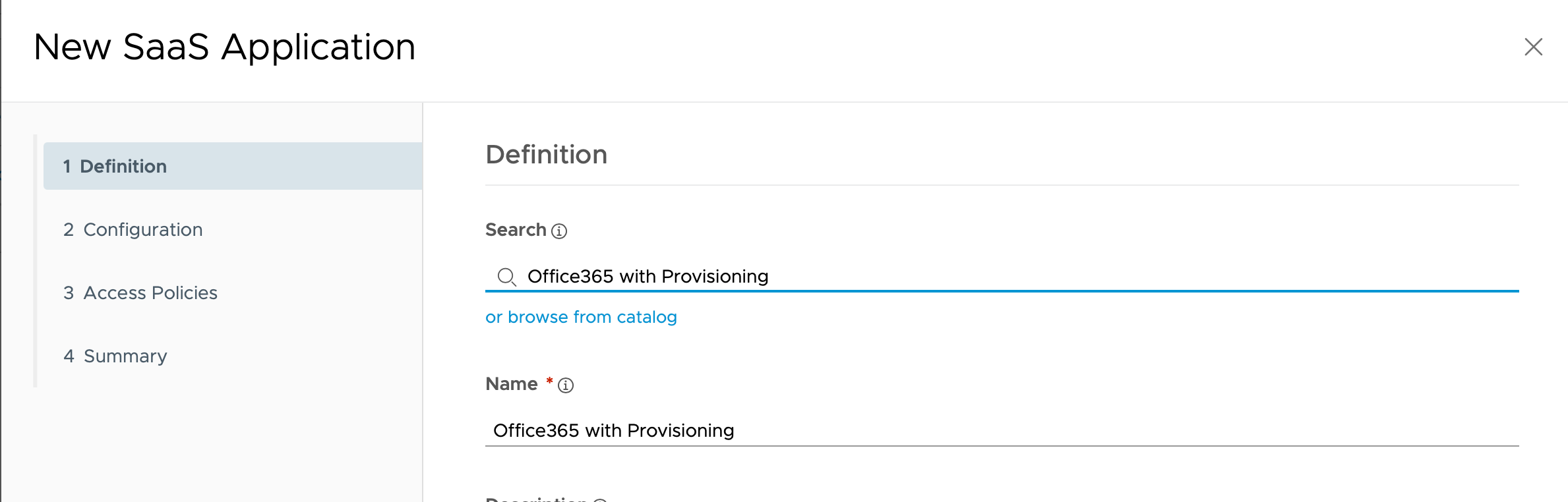Click the step number 3 before Access Policies
Screen dimensions: 1568x502
(x=69, y=293)
